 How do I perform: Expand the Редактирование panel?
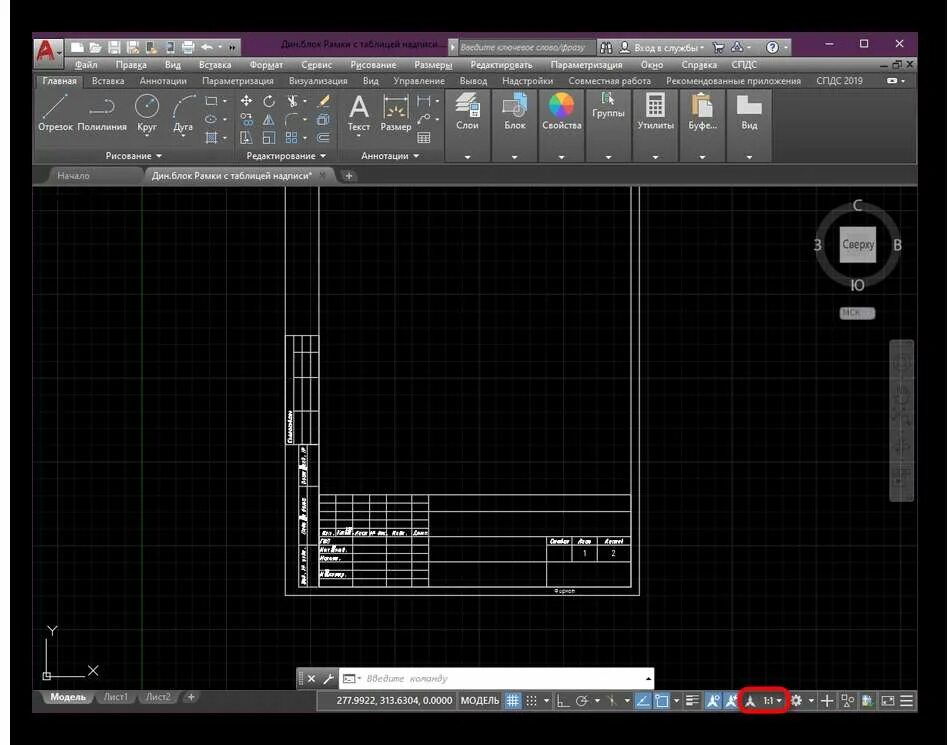(286, 156)
